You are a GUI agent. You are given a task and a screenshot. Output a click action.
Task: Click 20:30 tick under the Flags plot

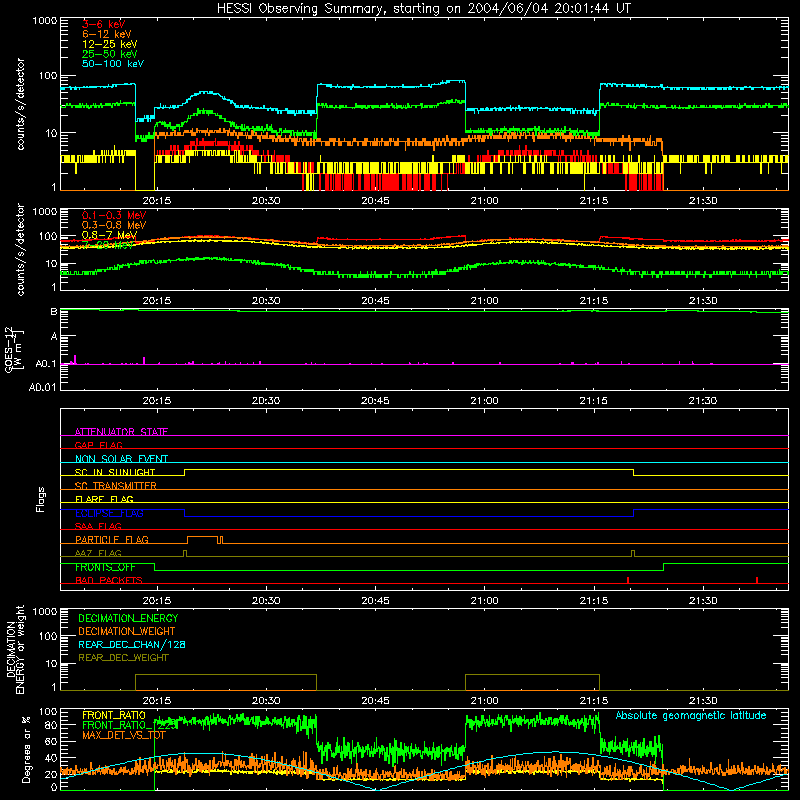coord(266,601)
